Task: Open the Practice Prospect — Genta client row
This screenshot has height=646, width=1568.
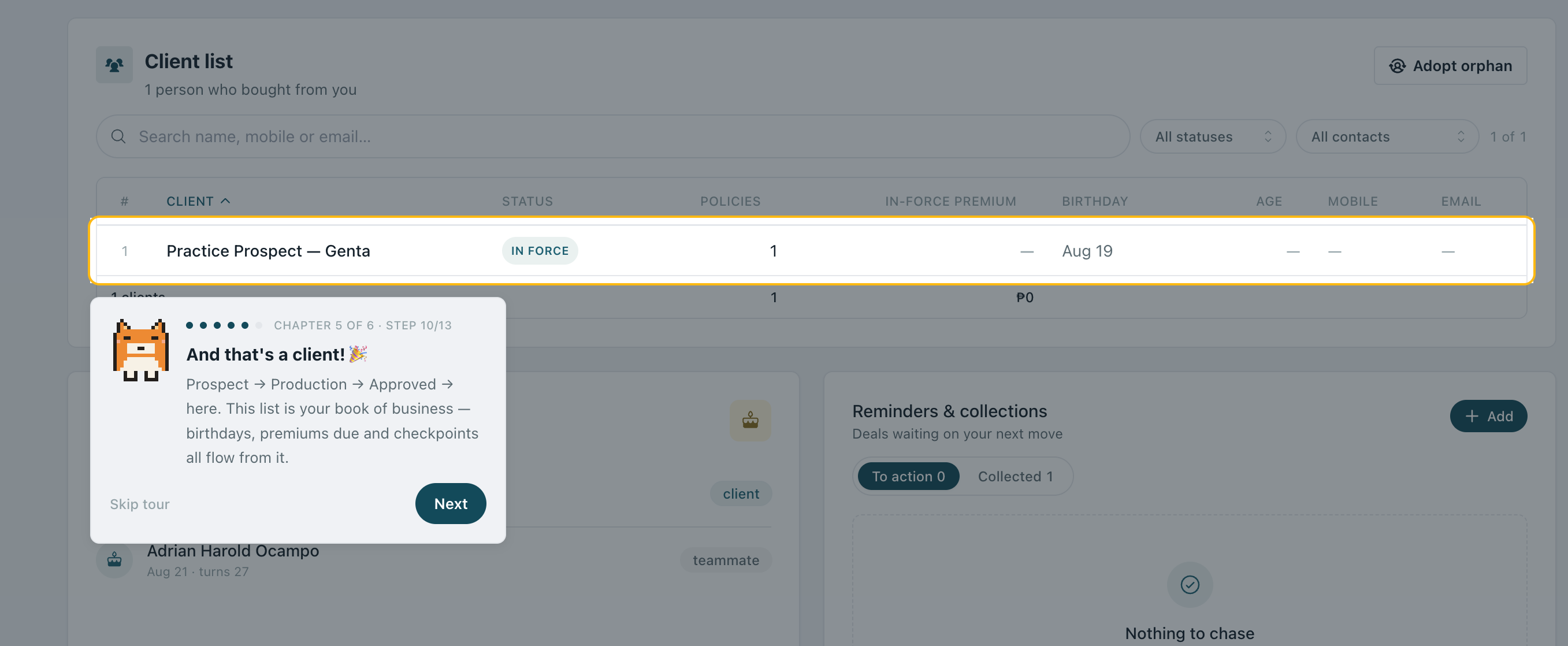Action: (x=811, y=250)
